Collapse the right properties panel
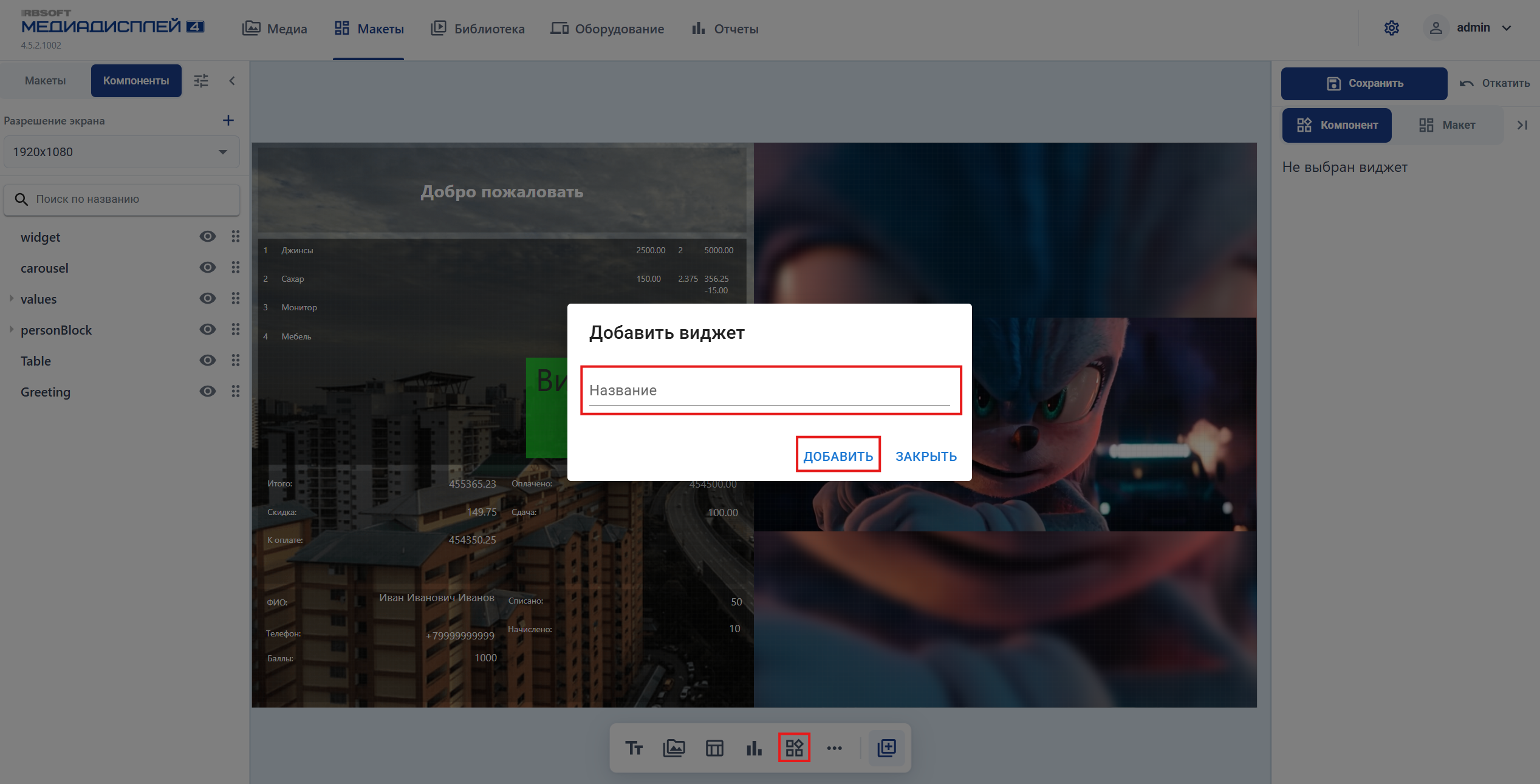 [1522, 125]
